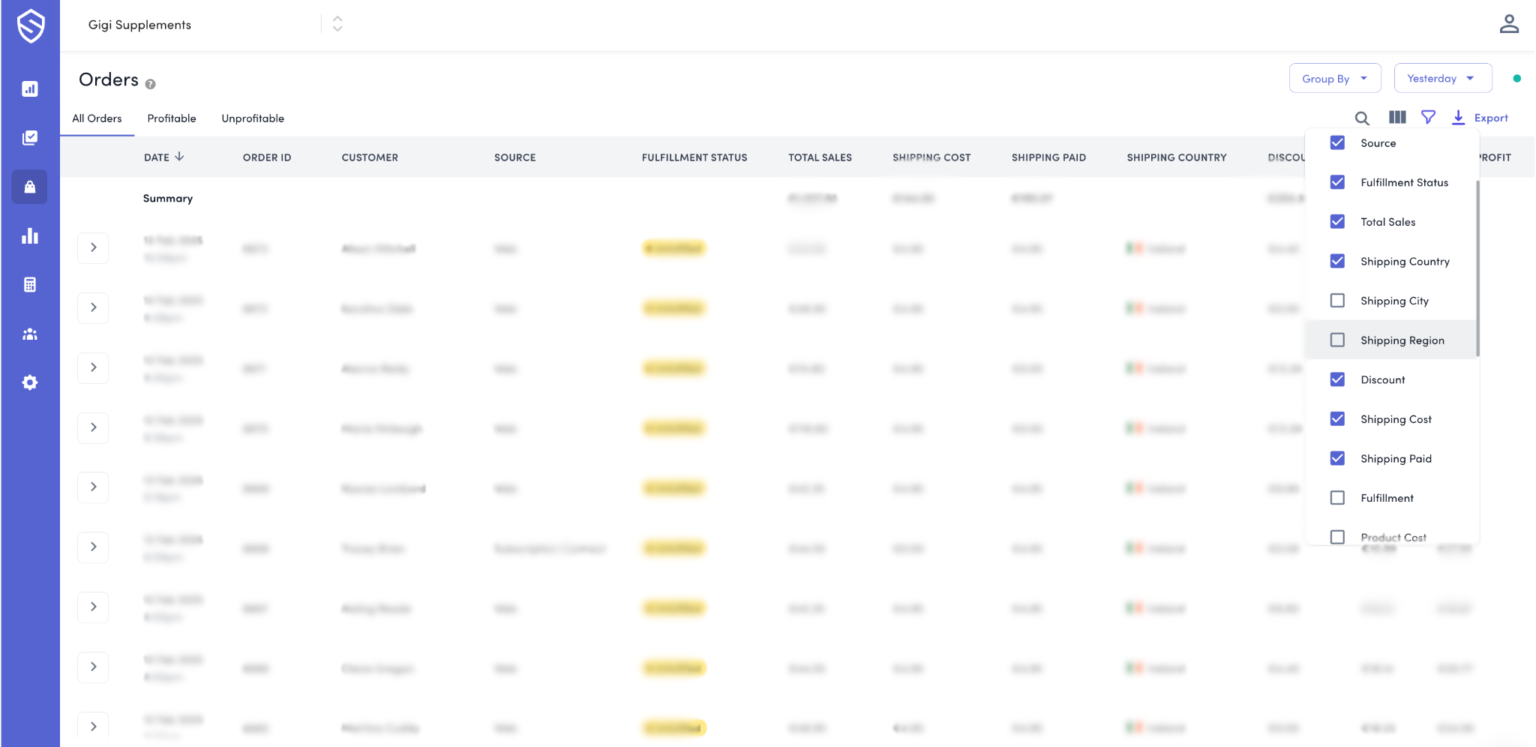Click the Export button
This screenshot has width=1536, height=747.
(1480, 118)
